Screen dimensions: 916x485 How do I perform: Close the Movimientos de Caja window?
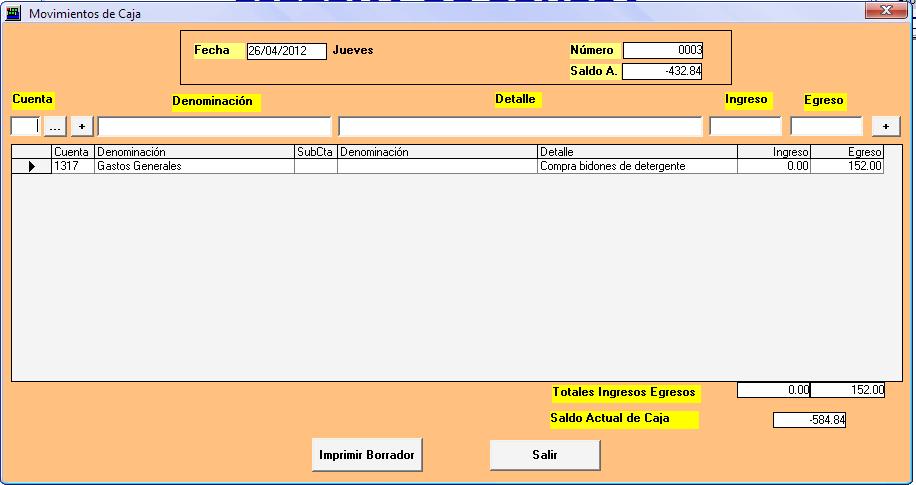click(x=886, y=10)
